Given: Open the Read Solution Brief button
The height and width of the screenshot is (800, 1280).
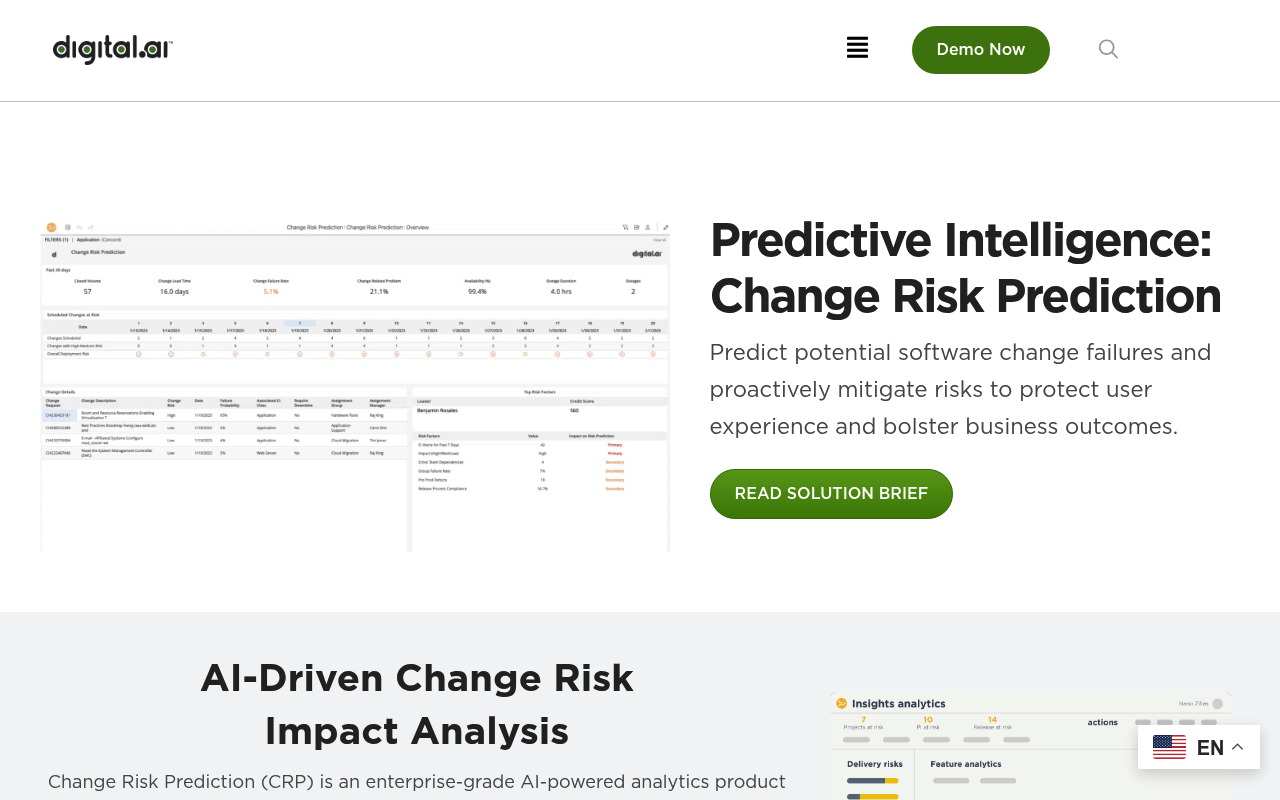Looking at the screenshot, I should pos(831,494).
